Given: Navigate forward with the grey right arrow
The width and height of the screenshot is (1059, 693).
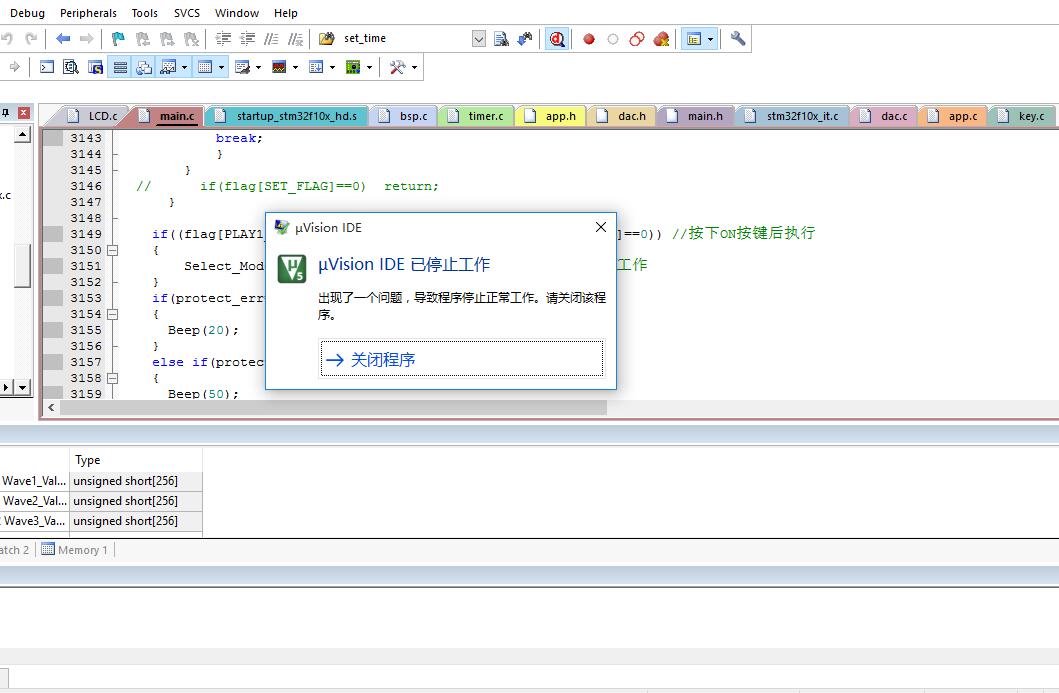Looking at the screenshot, I should coord(86,38).
